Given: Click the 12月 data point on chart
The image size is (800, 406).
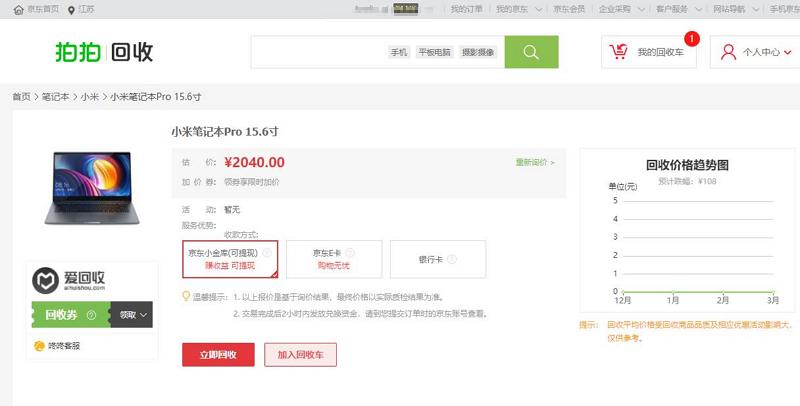Looking at the screenshot, I should 623,292.
